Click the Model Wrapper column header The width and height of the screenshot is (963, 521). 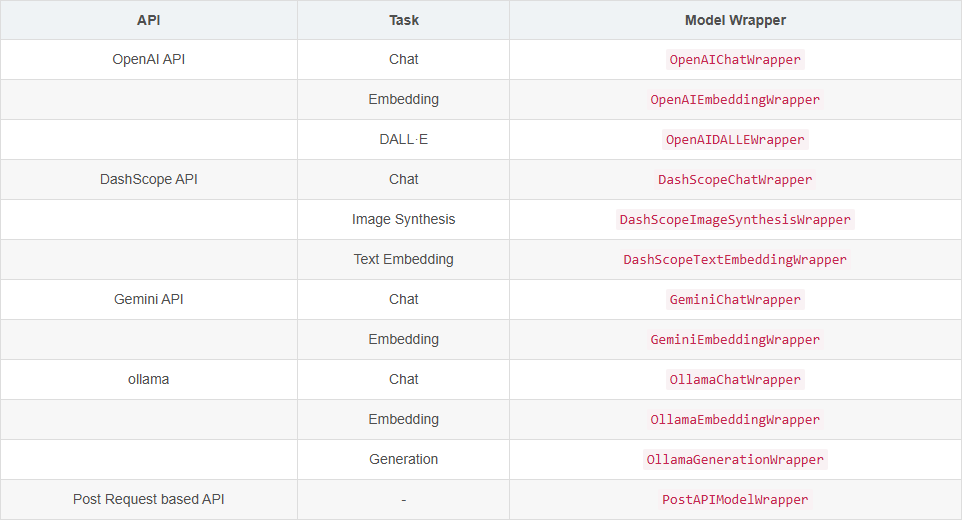click(x=735, y=20)
